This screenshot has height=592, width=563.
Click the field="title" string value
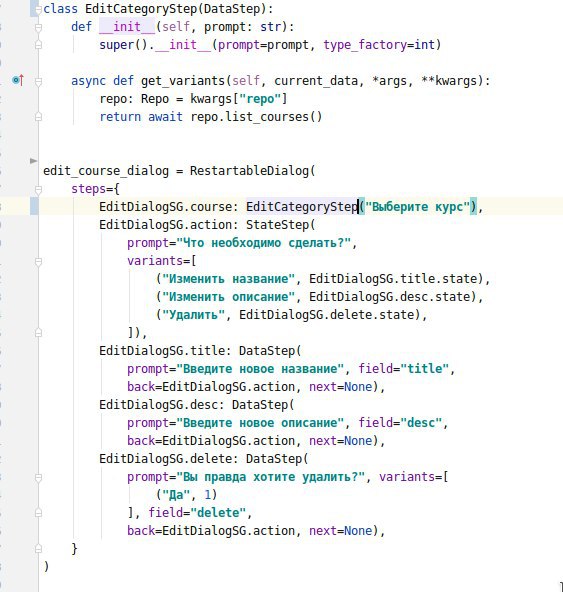424,369
